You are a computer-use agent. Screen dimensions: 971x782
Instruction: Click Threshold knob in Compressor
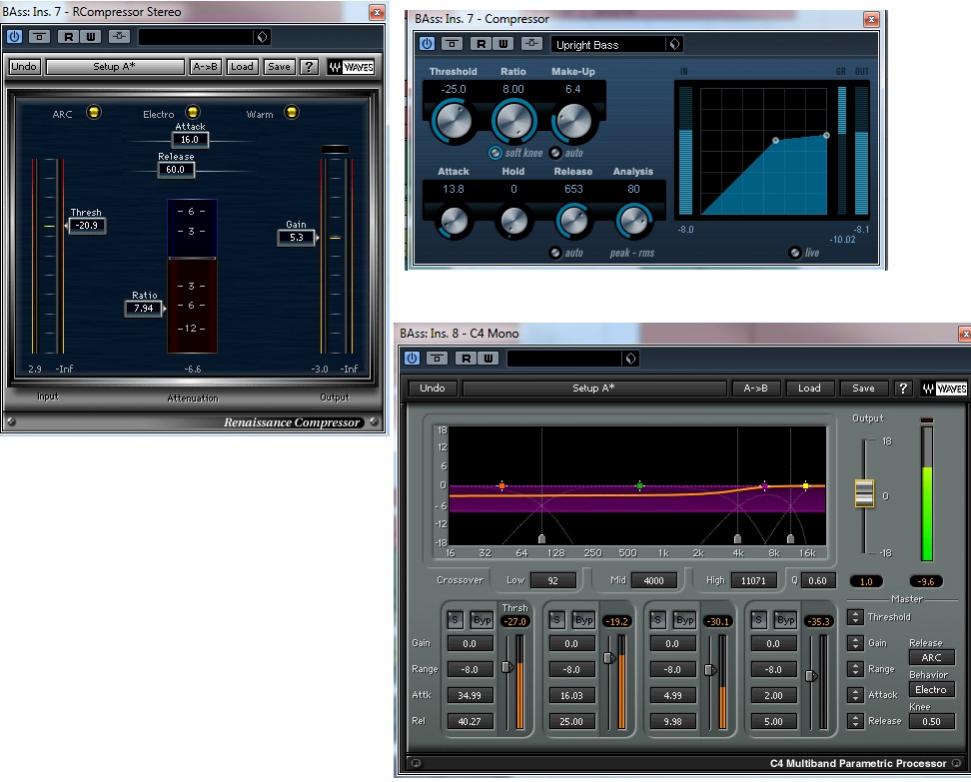pos(453,119)
